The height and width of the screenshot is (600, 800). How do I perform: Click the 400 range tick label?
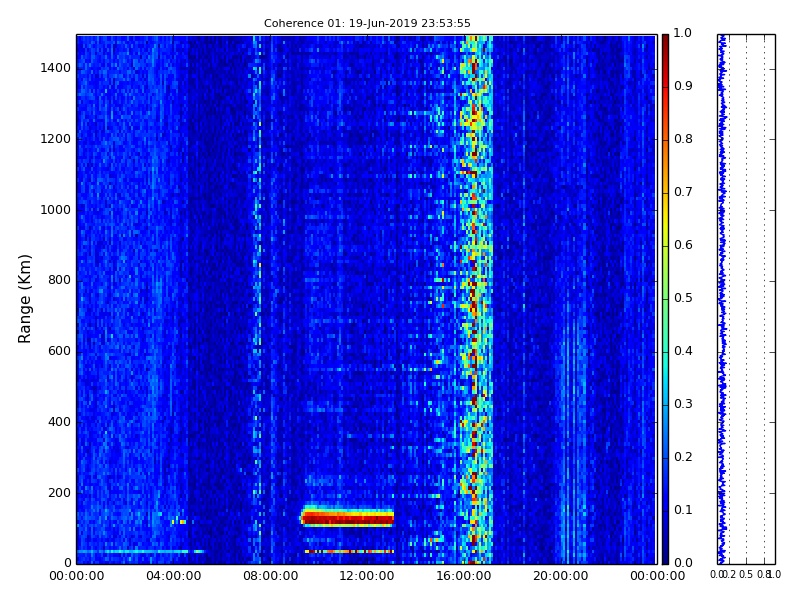pyautogui.click(x=59, y=422)
